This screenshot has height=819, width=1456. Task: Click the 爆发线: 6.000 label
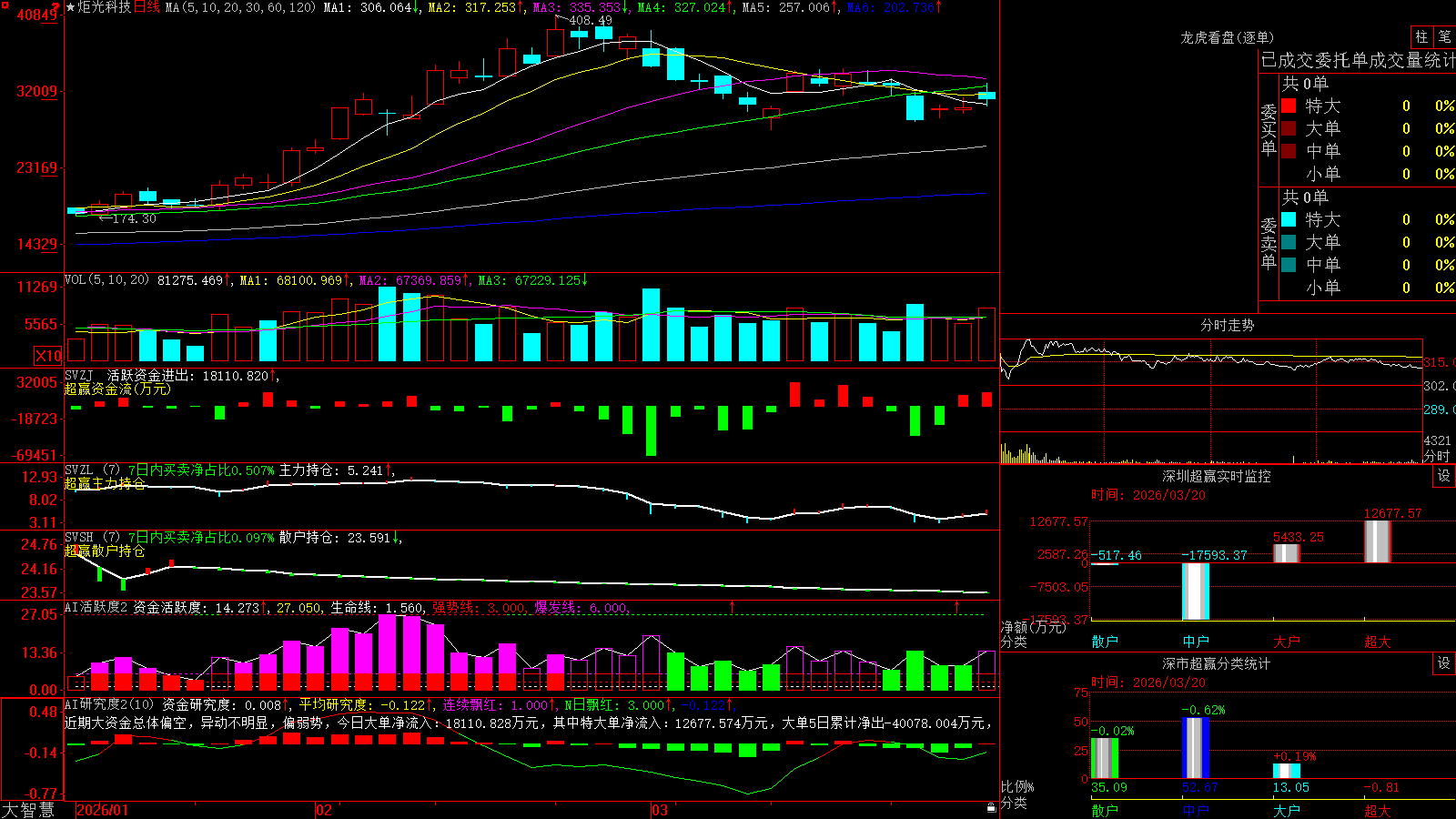581,608
